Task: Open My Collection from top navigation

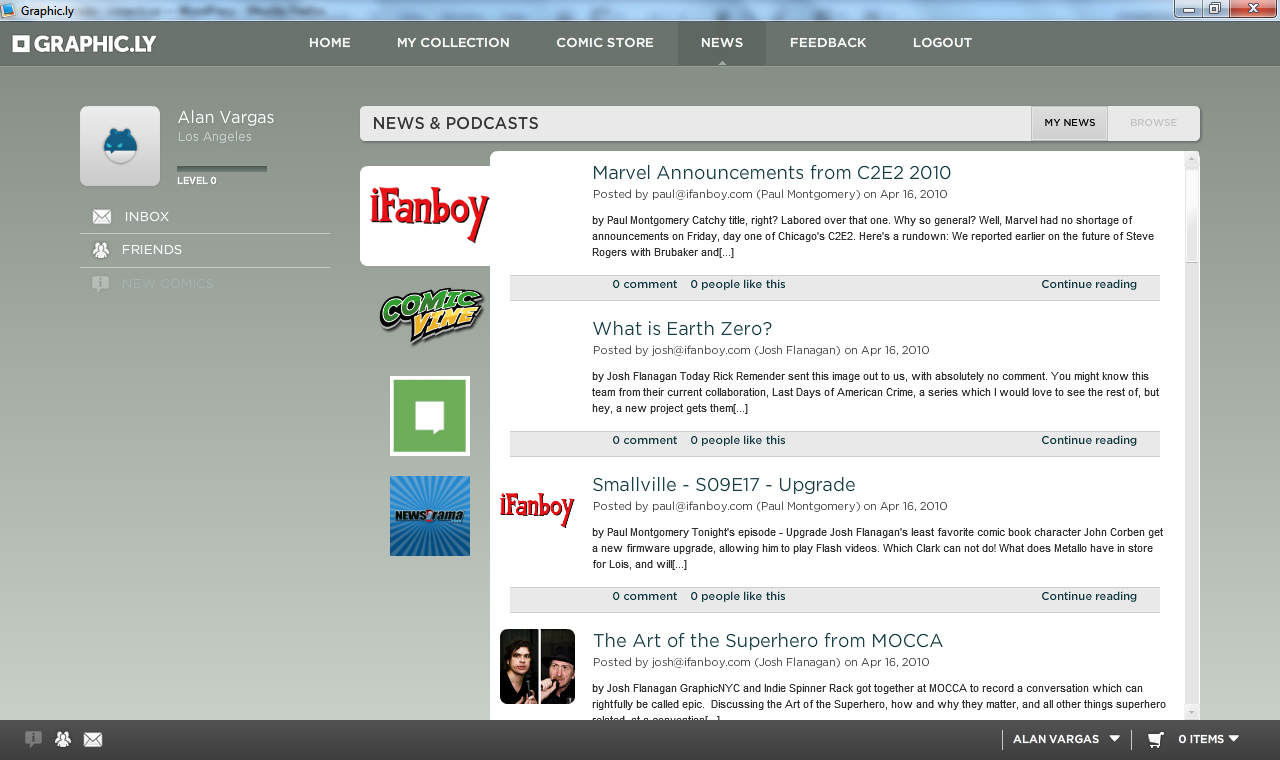Action: pos(453,43)
